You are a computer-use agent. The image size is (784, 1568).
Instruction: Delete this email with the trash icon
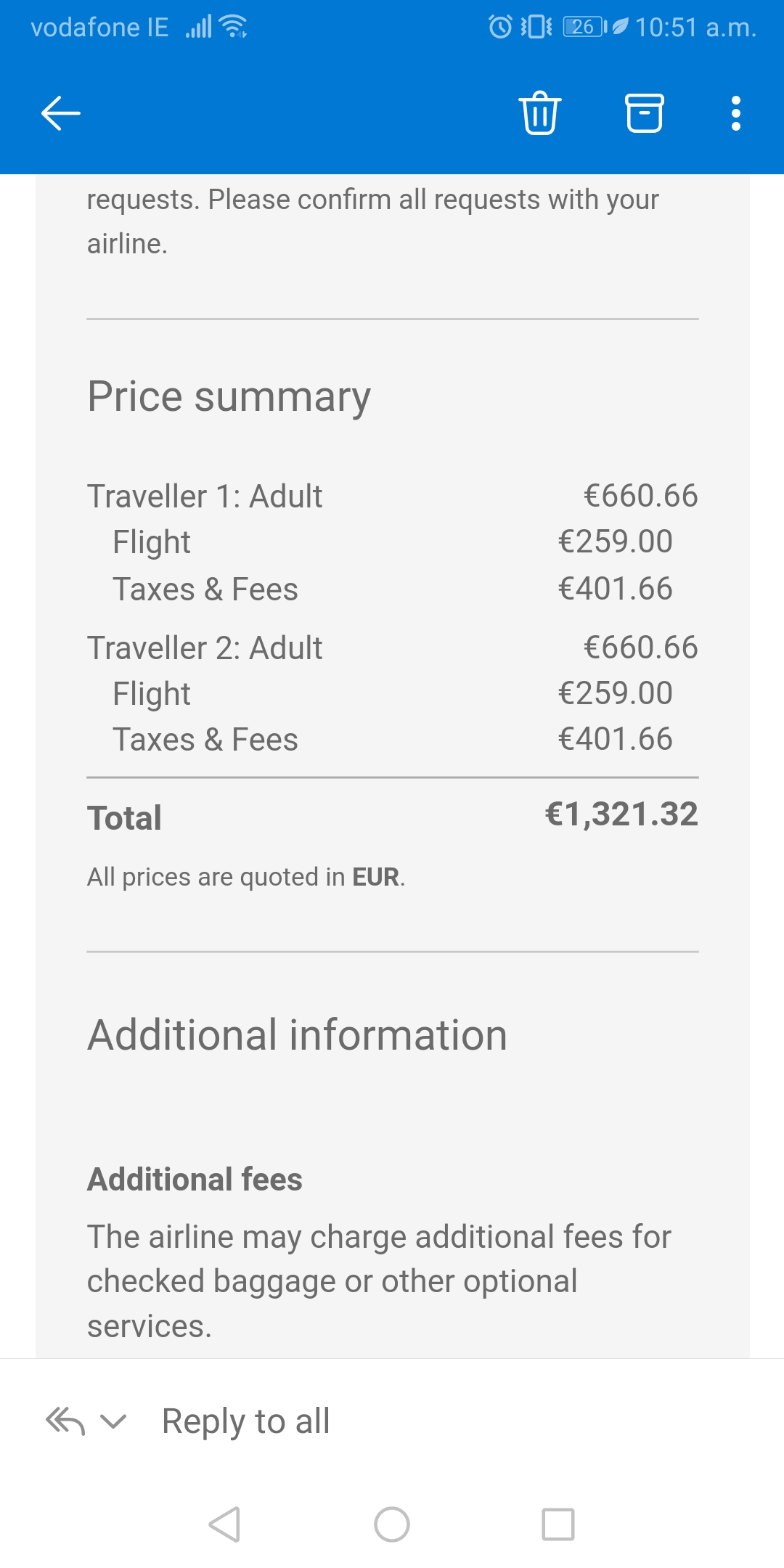pyautogui.click(x=540, y=113)
